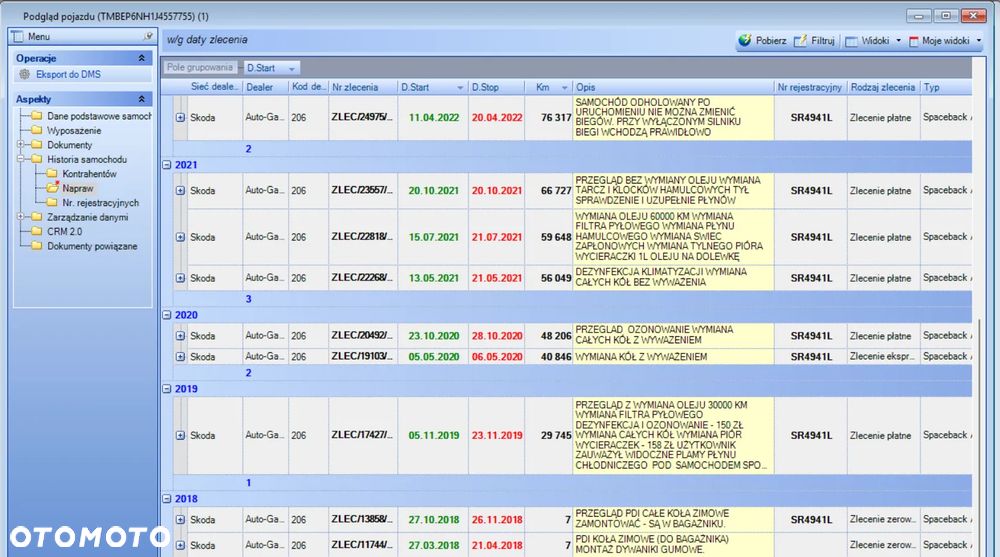This screenshot has height=557, width=1000.
Task: Sort by the D.Stop column header
Action: (496, 87)
